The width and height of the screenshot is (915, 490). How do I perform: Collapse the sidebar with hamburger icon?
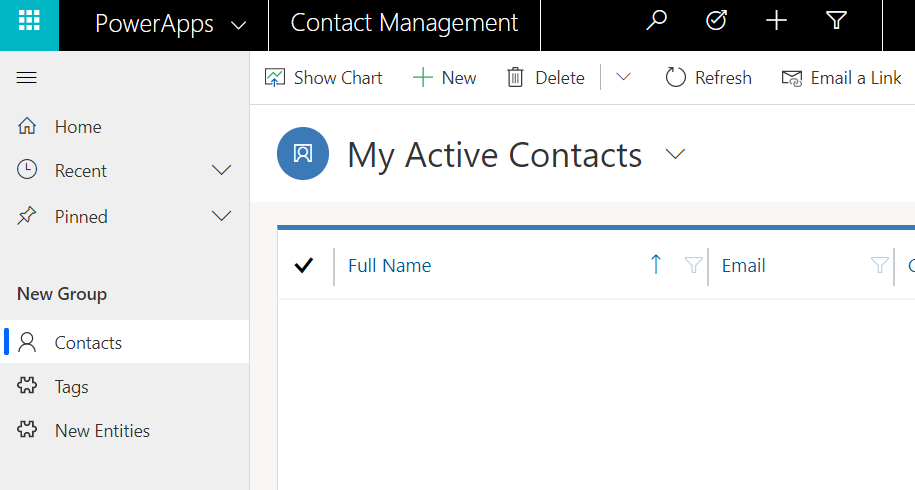[x=27, y=78]
